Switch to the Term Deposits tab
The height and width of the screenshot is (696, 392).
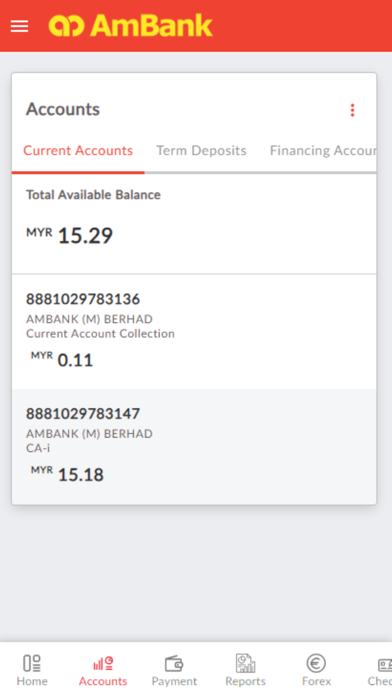tap(201, 151)
